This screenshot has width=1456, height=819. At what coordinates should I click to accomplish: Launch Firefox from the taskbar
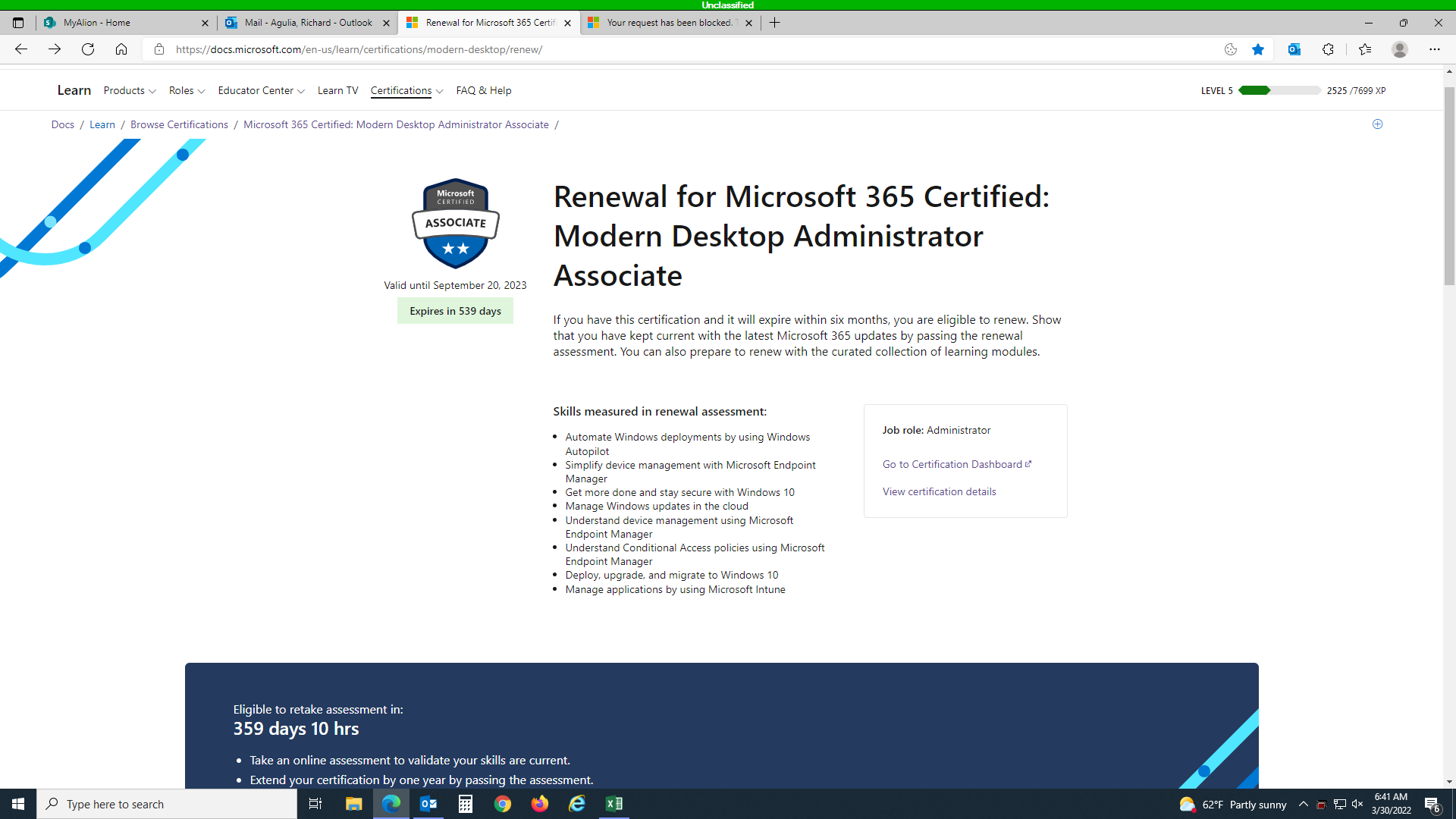[x=540, y=804]
